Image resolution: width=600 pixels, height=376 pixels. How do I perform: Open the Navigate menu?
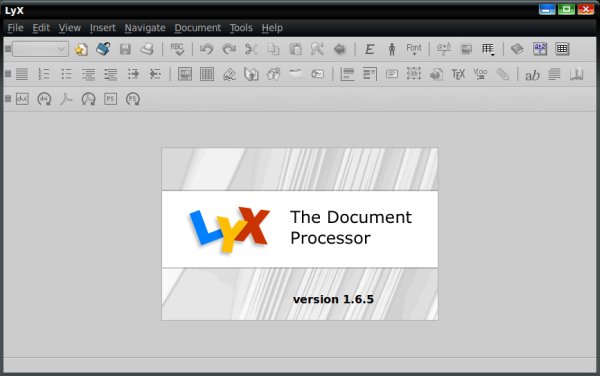click(x=145, y=28)
